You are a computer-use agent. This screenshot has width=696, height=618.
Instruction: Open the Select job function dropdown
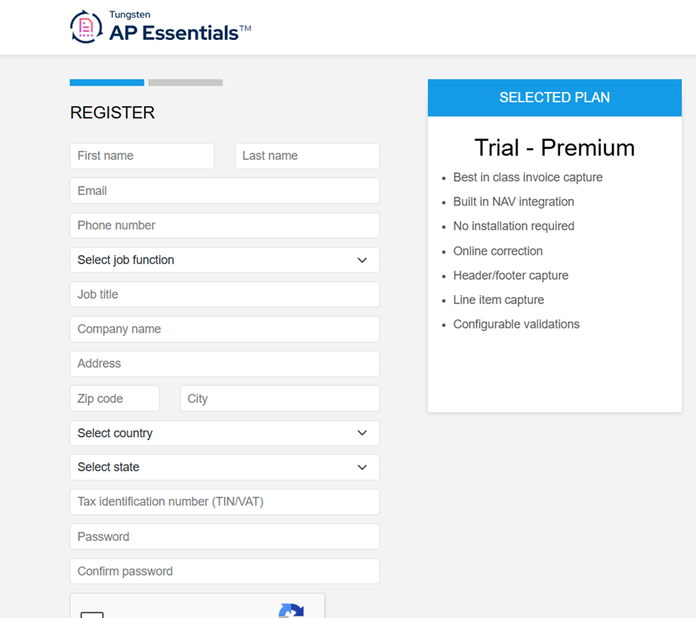(x=225, y=260)
